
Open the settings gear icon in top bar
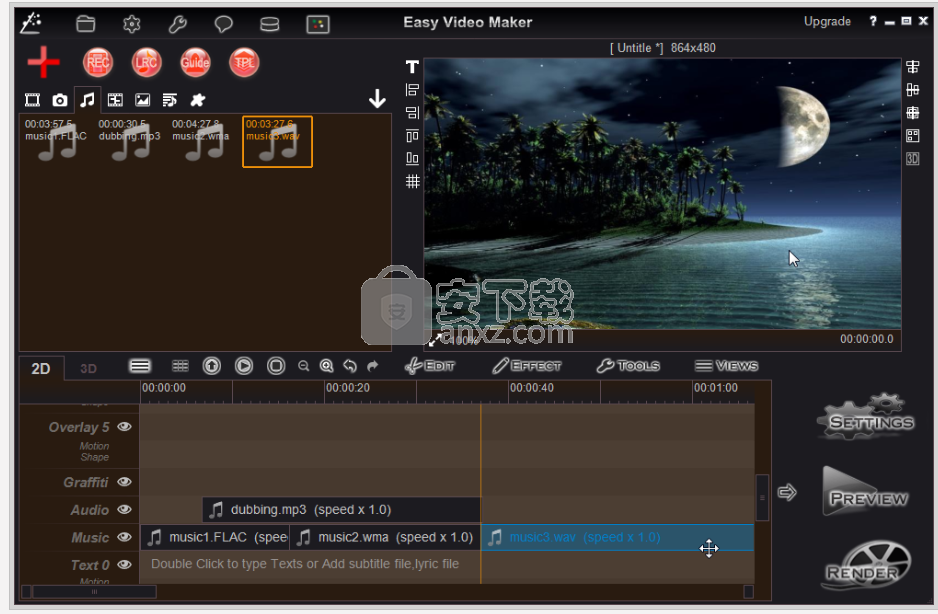132,24
